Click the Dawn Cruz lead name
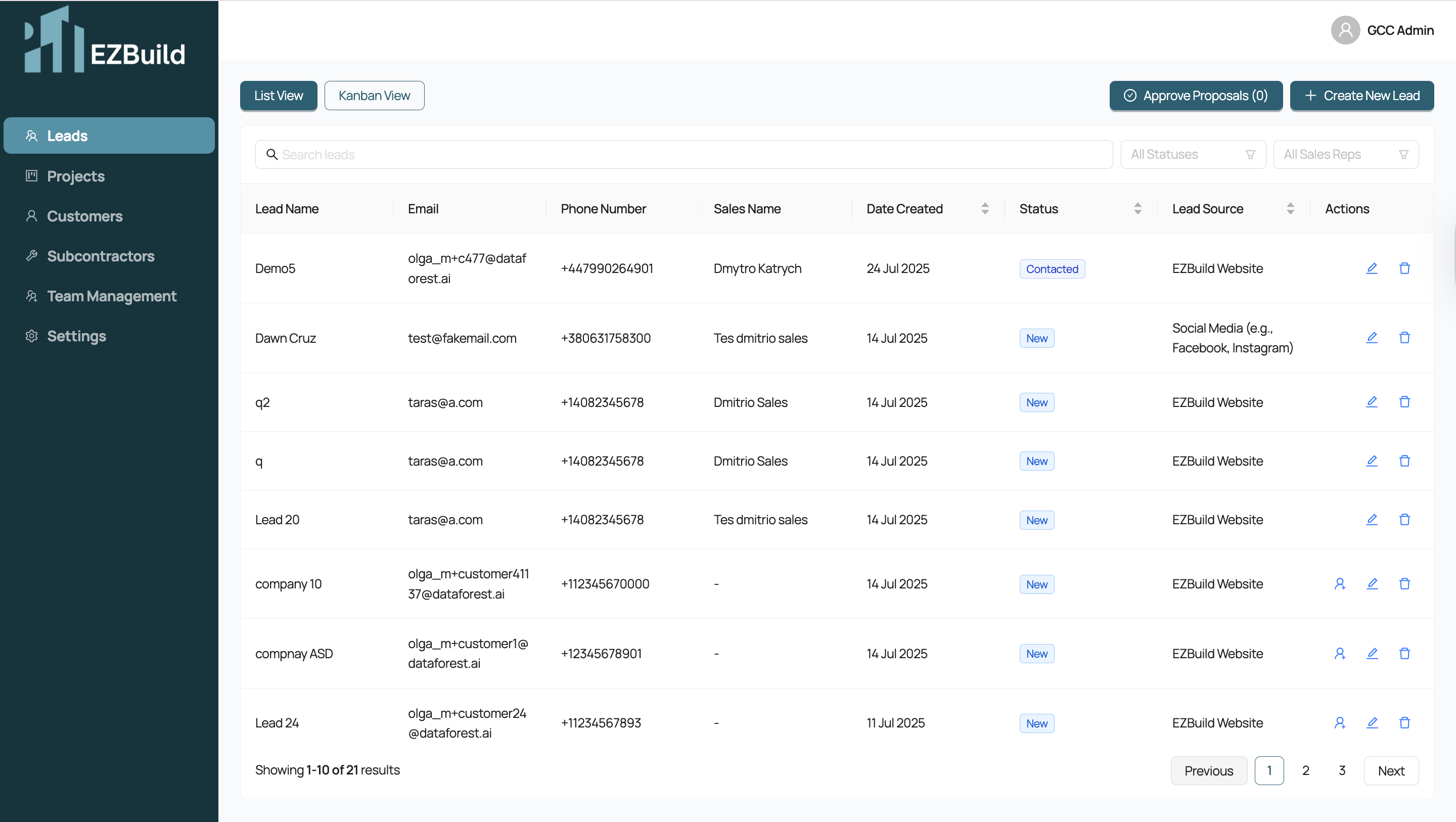This screenshot has height=822, width=1456. [286, 338]
